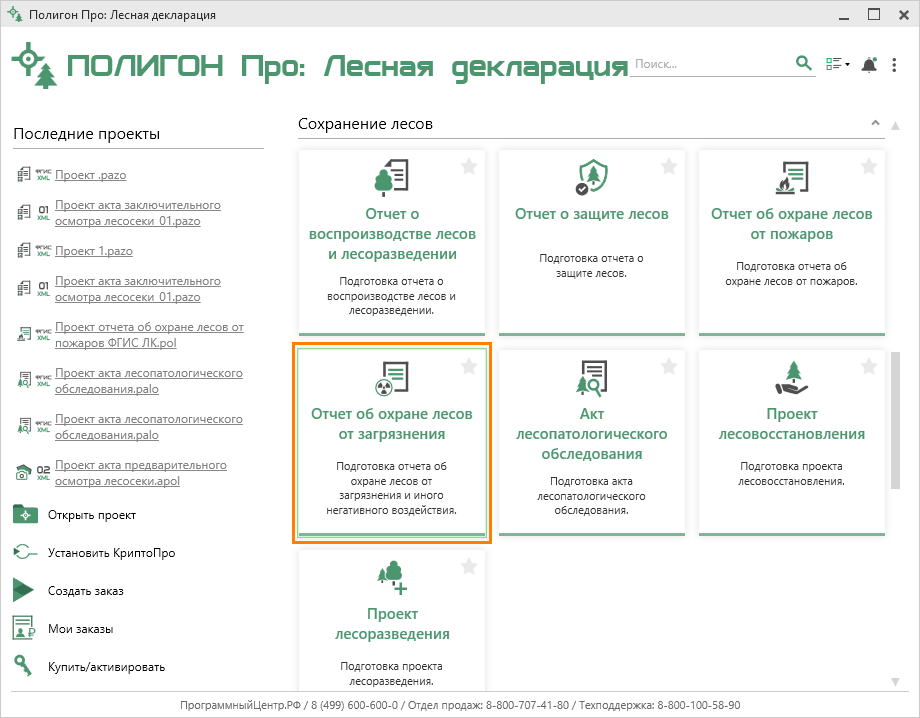Viewport: 920px width, 718px height.
Task: Click the footer text ПрограммныйЦентр.РФ contact line
Action: (460, 705)
